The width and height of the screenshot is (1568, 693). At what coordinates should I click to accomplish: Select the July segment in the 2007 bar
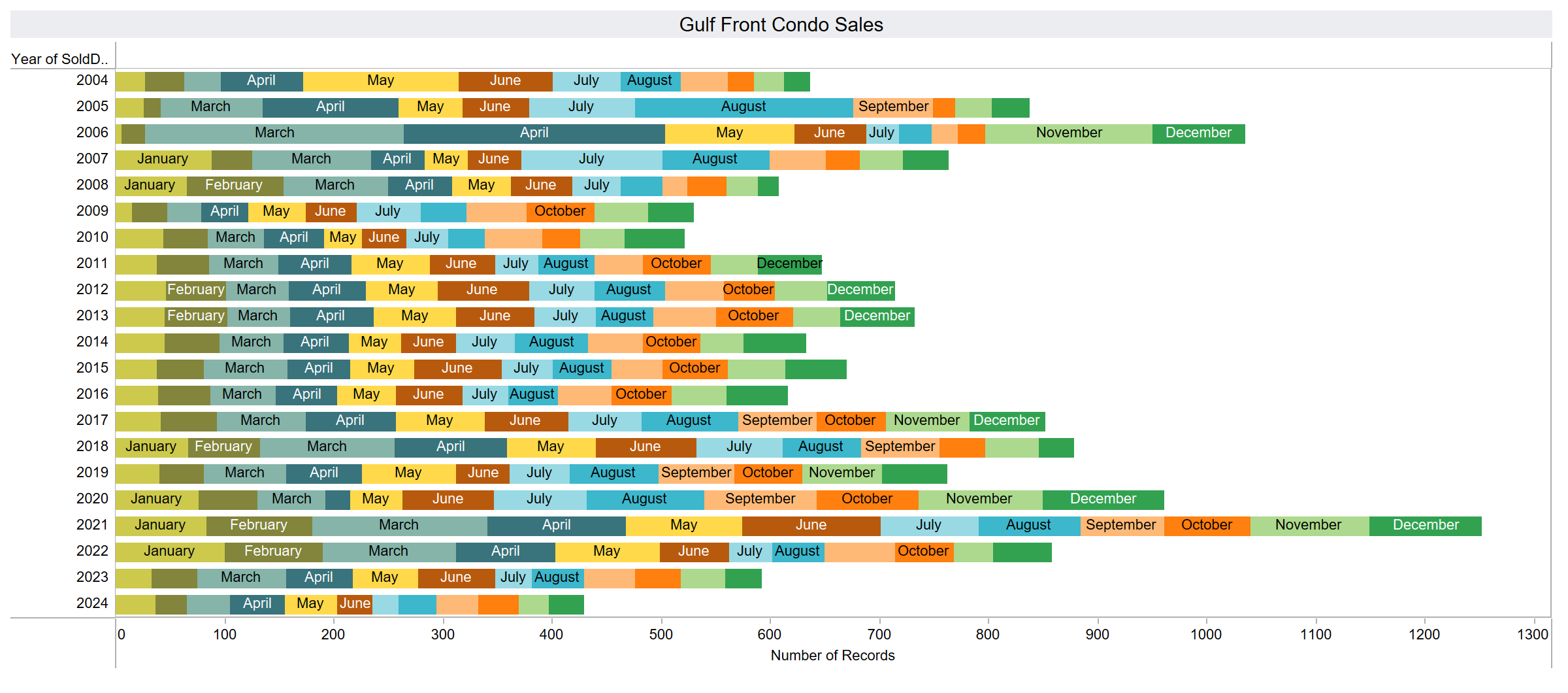click(x=591, y=160)
